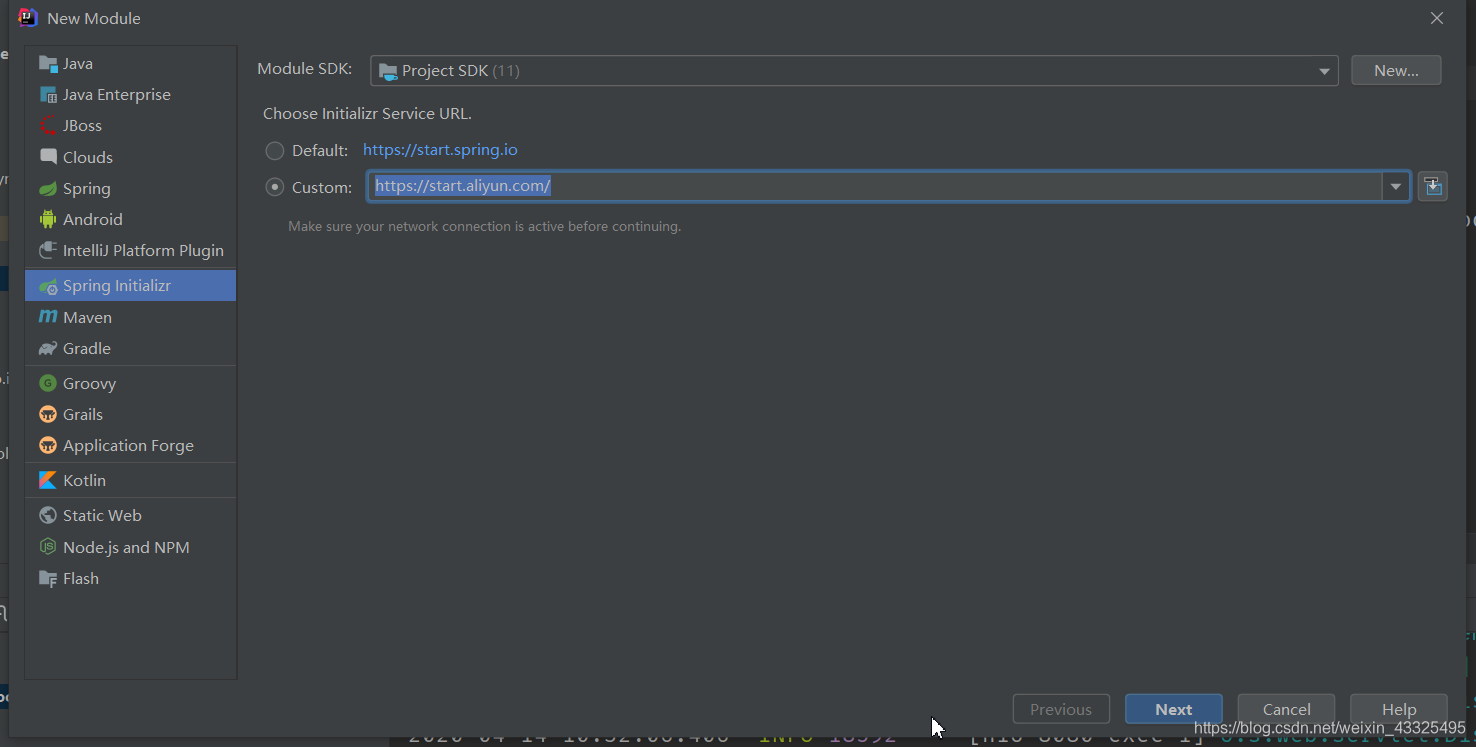Viewport: 1476px width, 747px height.
Task: Select the Java module icon
Action: click(48, 64)
